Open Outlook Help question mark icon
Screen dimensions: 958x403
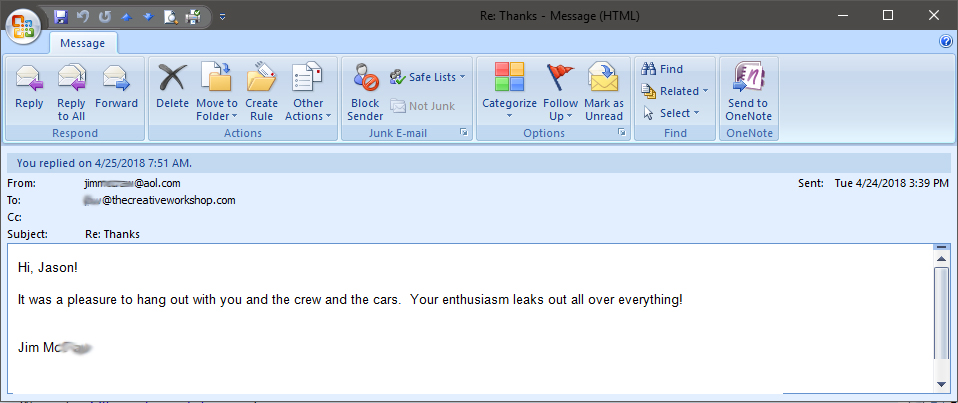pos(945,42)
